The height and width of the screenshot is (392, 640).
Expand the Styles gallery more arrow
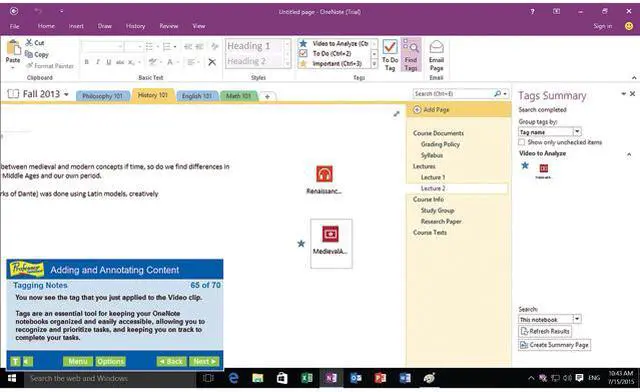pos(287,64)
